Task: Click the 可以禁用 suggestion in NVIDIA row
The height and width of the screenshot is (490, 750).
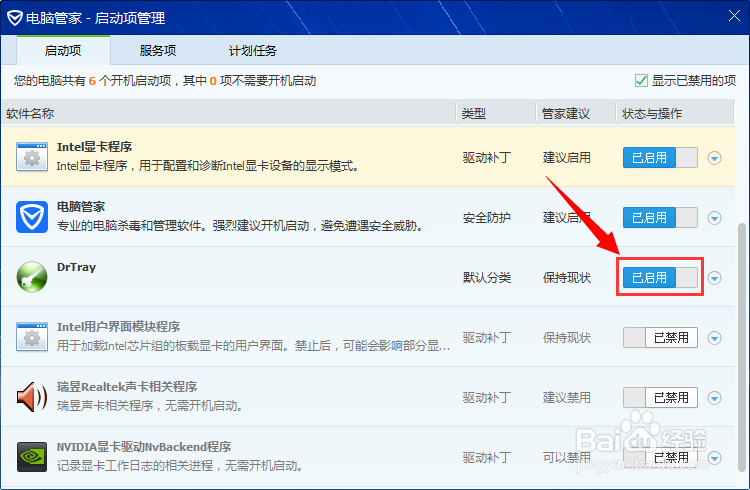Action: click(567, 458)
